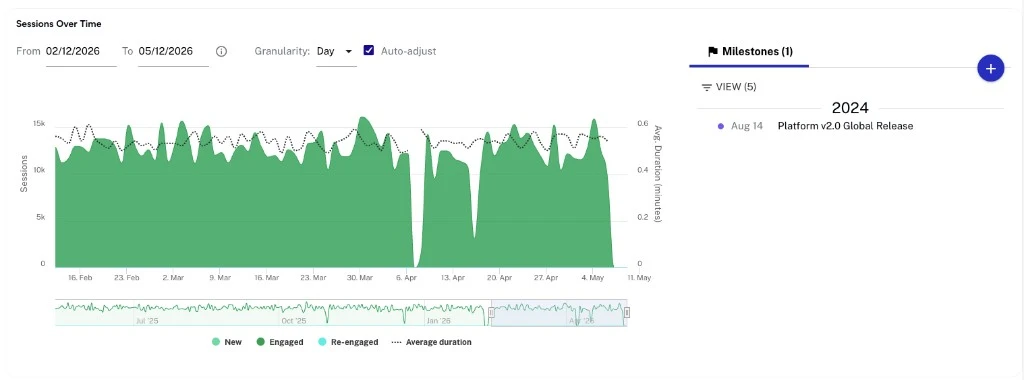Viewport: 1024px width, 380px height.
Task: Add a new milestone with plus button
Action: (x=990, y=69)
